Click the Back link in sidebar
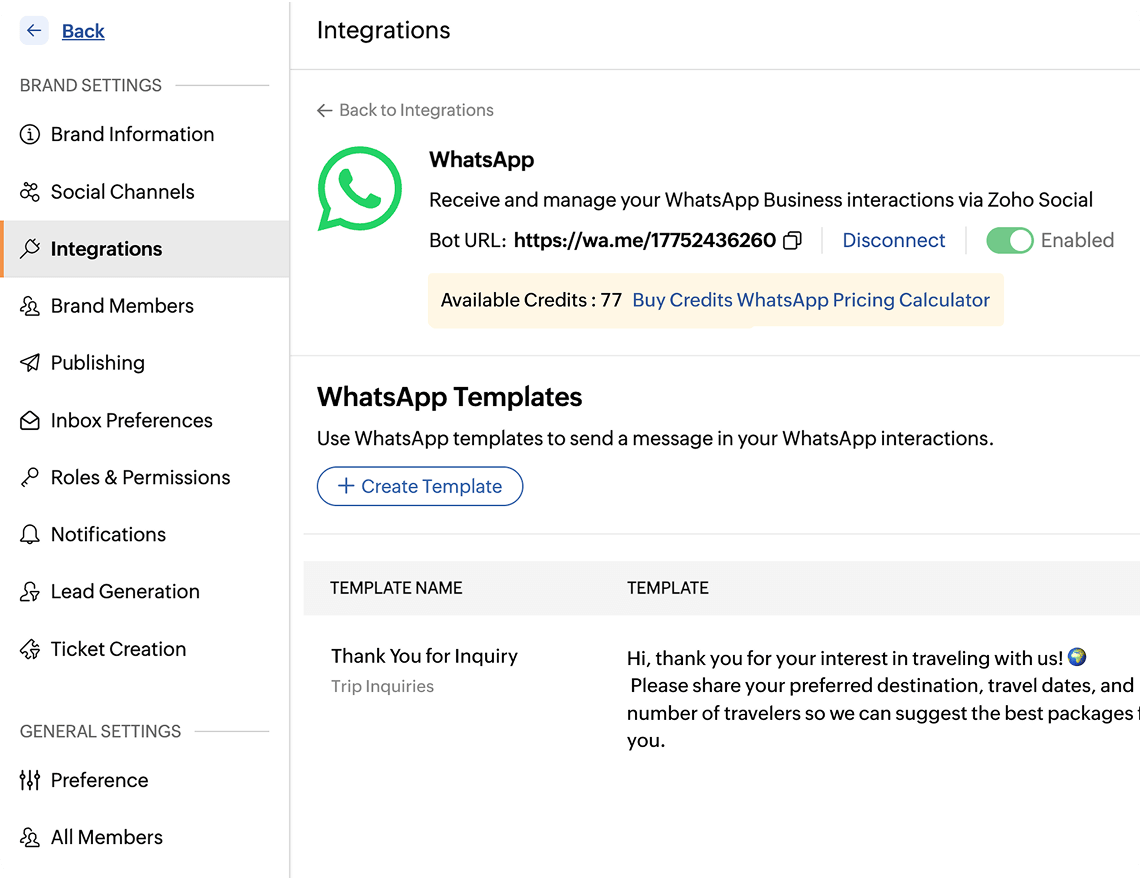Viewport: 1140px width, 878px height. point(83,31)
